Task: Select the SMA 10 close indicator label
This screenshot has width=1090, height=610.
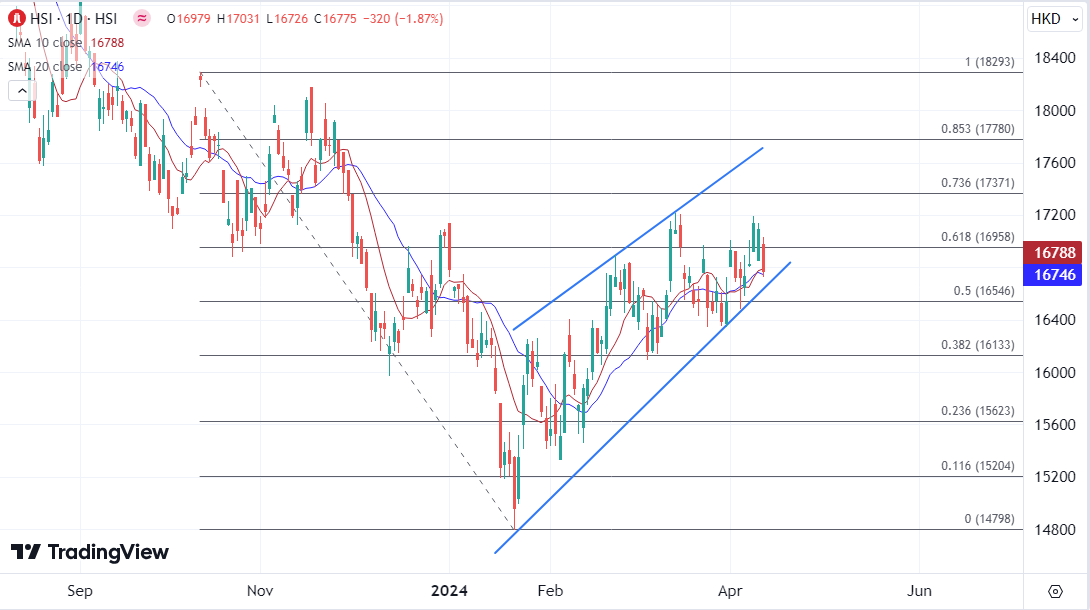Action: (x=44, y=42)
